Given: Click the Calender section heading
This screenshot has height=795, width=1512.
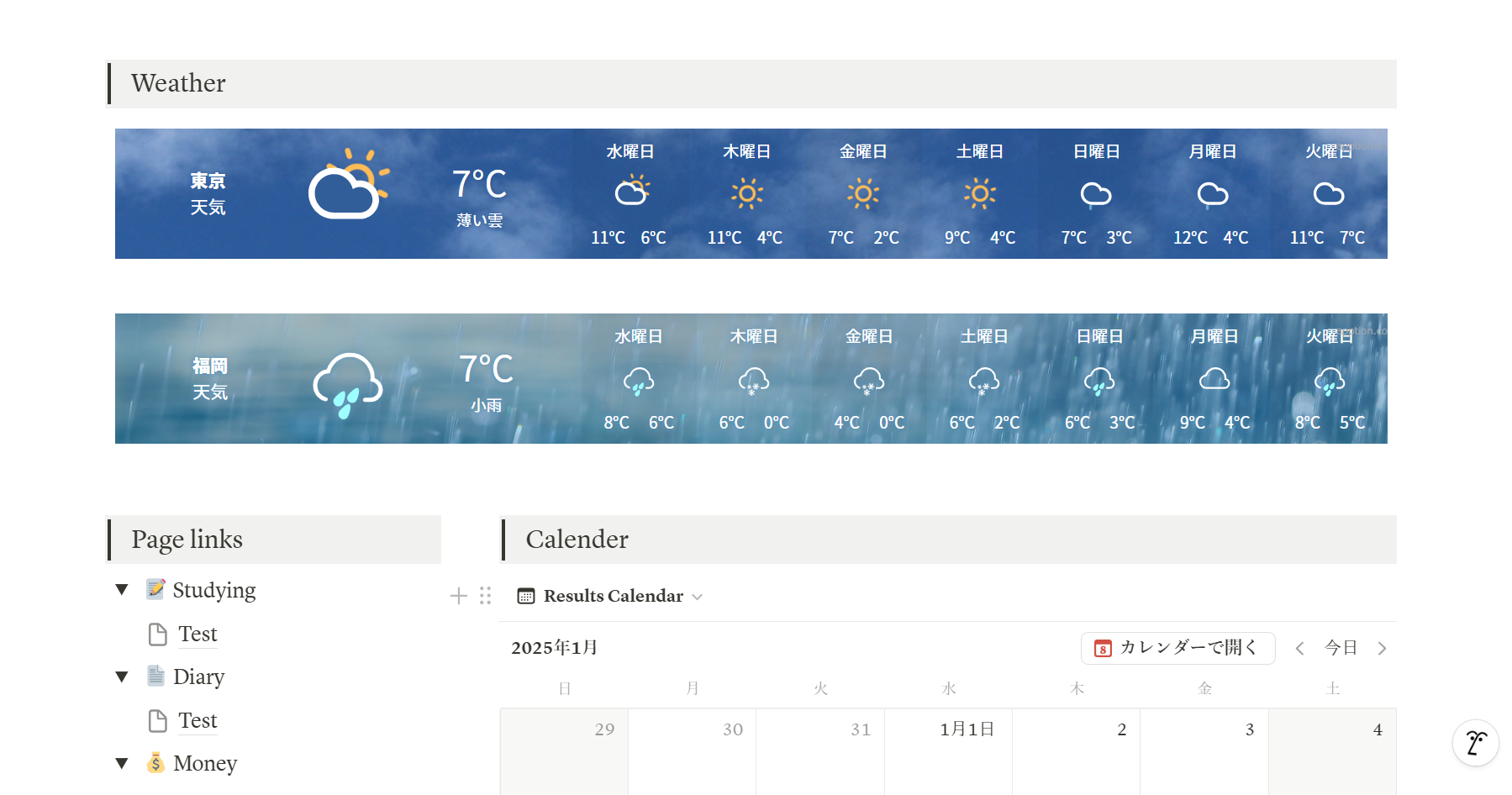Looking at the screenshot, I should [x=577, y=540].
